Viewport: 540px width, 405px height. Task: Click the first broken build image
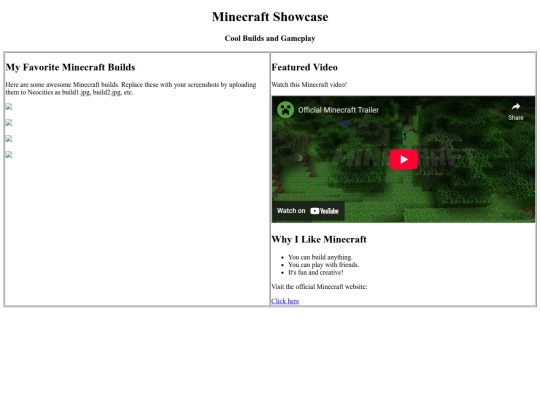[x=9, y=107]
